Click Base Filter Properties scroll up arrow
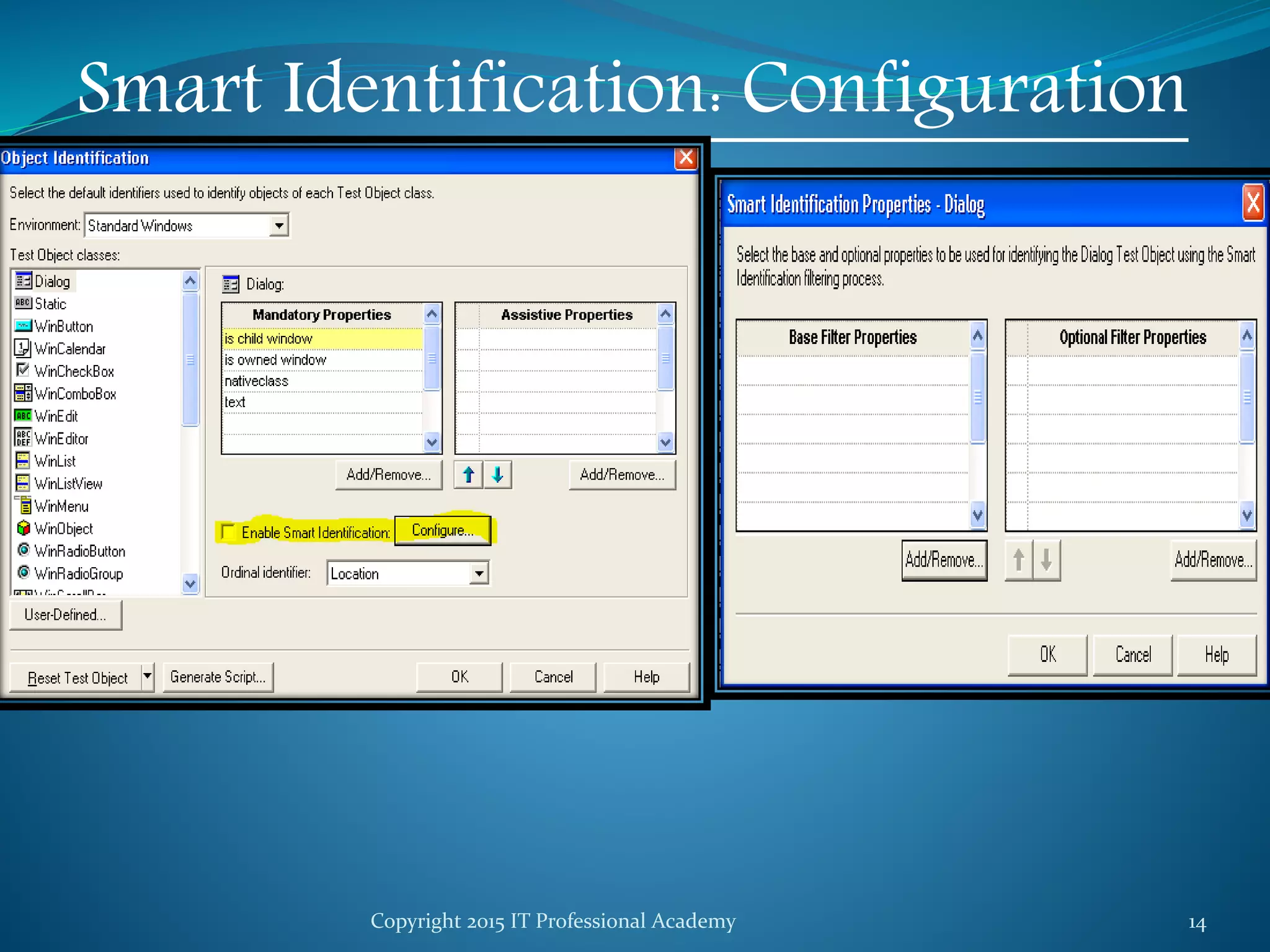This screenshot has height=952, width=1270. tap(978, 336)
